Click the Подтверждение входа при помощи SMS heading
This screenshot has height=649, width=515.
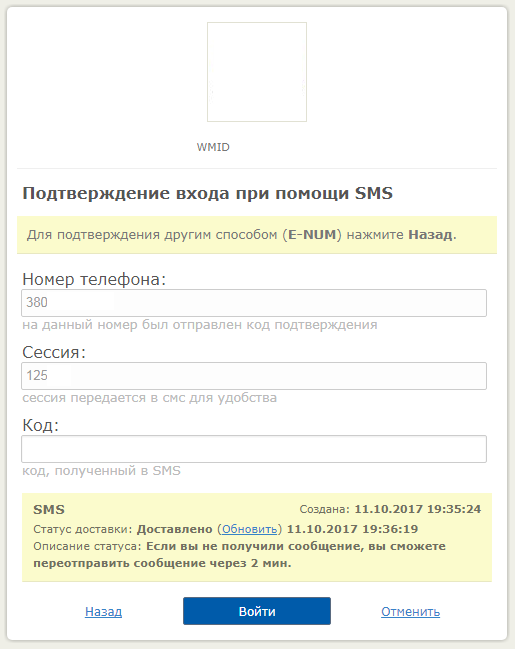click(207, 193)
